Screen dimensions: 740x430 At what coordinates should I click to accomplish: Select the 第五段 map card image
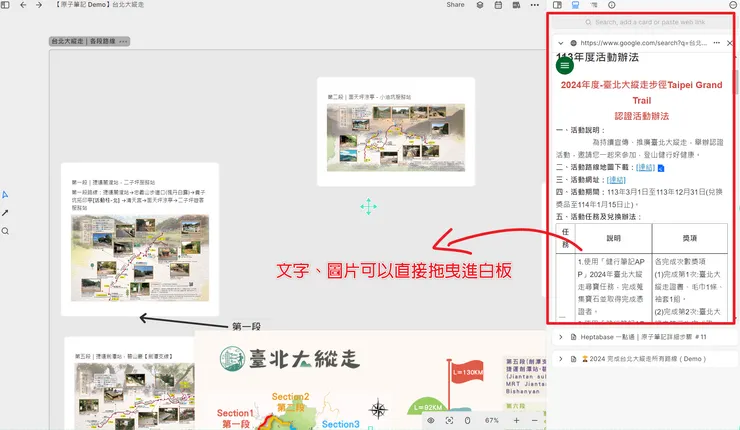pyautogui.click(x=135, y=396)
